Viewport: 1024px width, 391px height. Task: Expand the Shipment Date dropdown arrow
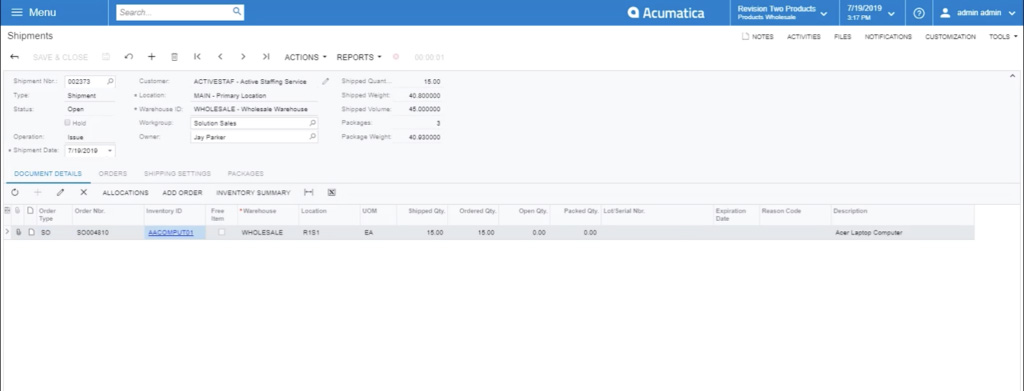[x=110, y=151]
